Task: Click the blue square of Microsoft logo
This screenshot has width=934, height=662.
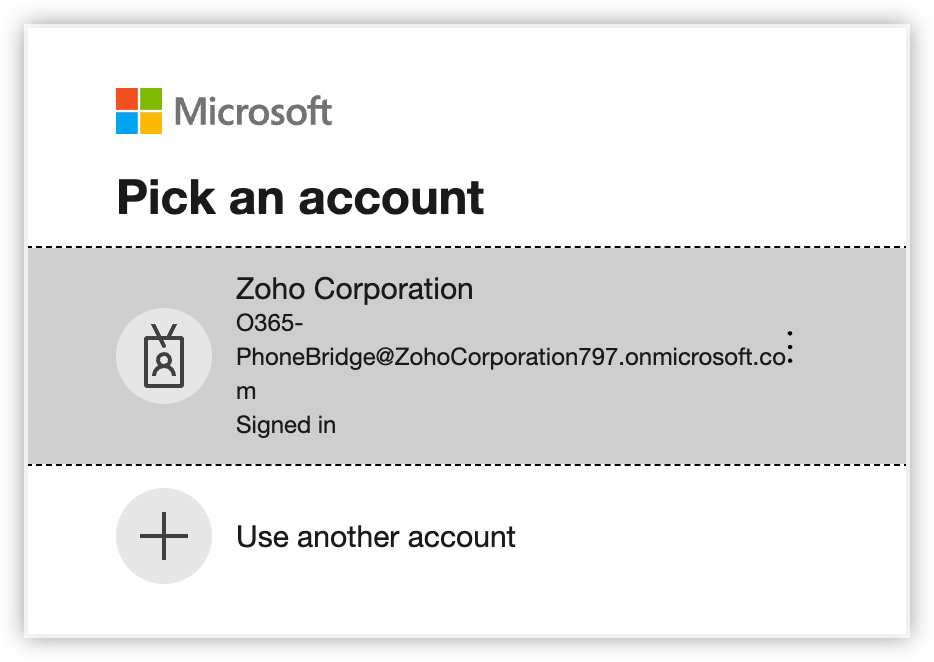Action: click(126, 123)
